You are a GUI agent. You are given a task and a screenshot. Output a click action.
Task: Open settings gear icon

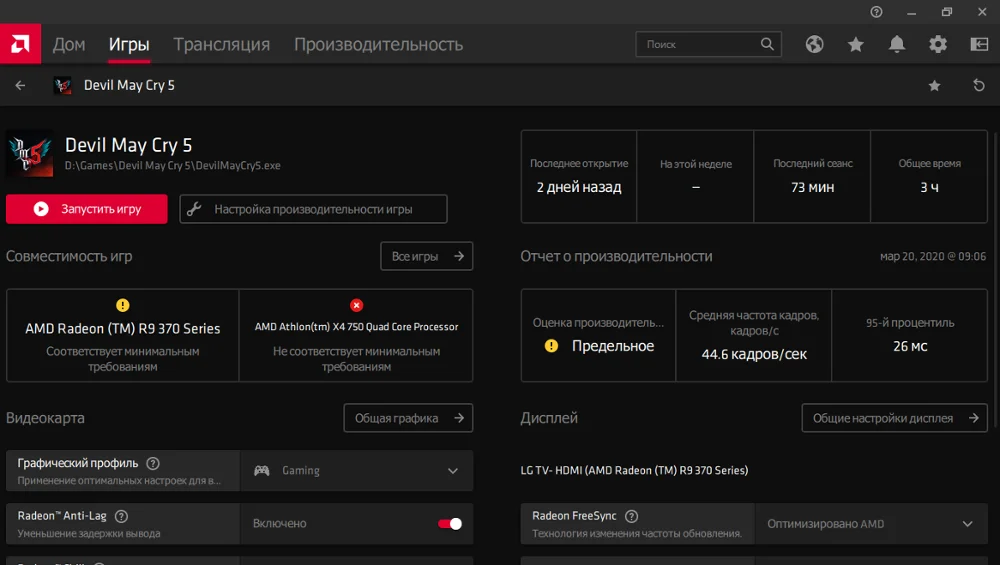coord(938,44)
